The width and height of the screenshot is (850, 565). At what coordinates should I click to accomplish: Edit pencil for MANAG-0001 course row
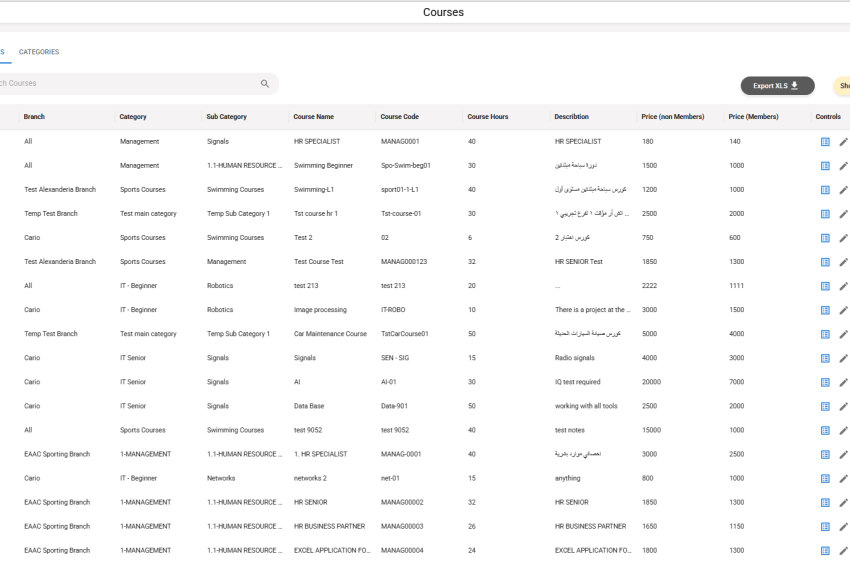[x=843, y=454]
